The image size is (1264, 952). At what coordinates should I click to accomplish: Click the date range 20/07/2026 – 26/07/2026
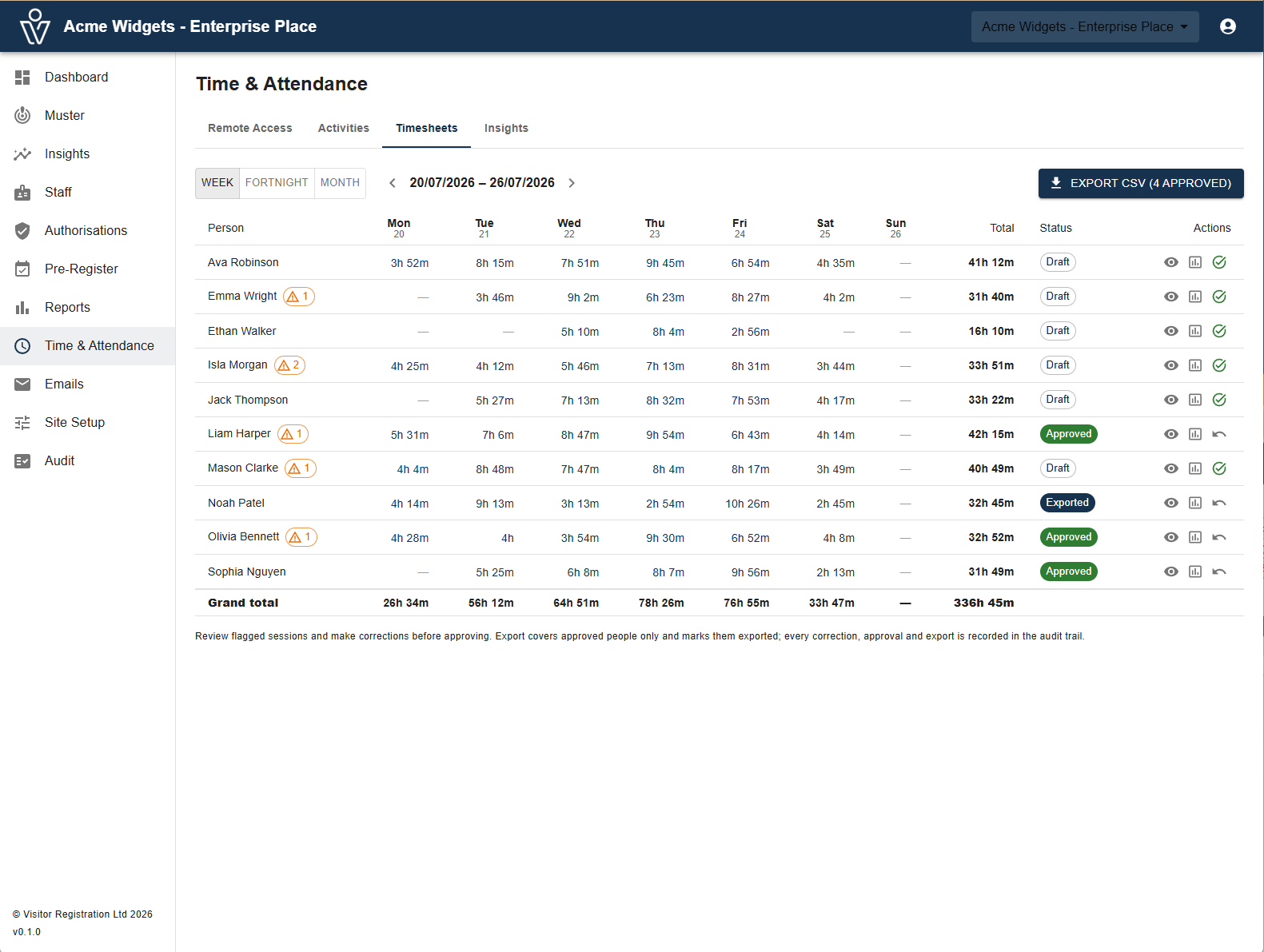tap(482, 183)
